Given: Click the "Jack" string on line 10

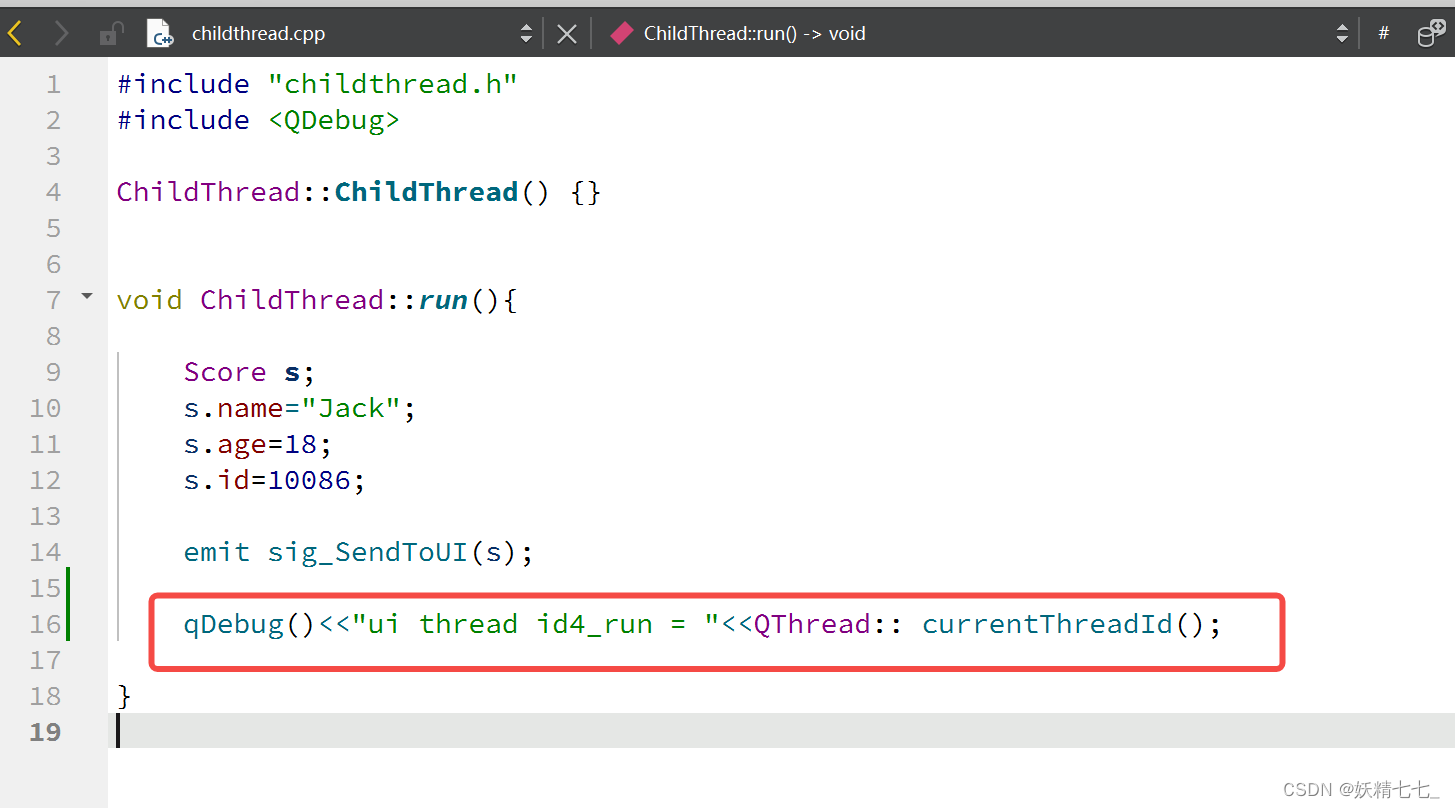Looking at the screenshot, I should point(351,408).
